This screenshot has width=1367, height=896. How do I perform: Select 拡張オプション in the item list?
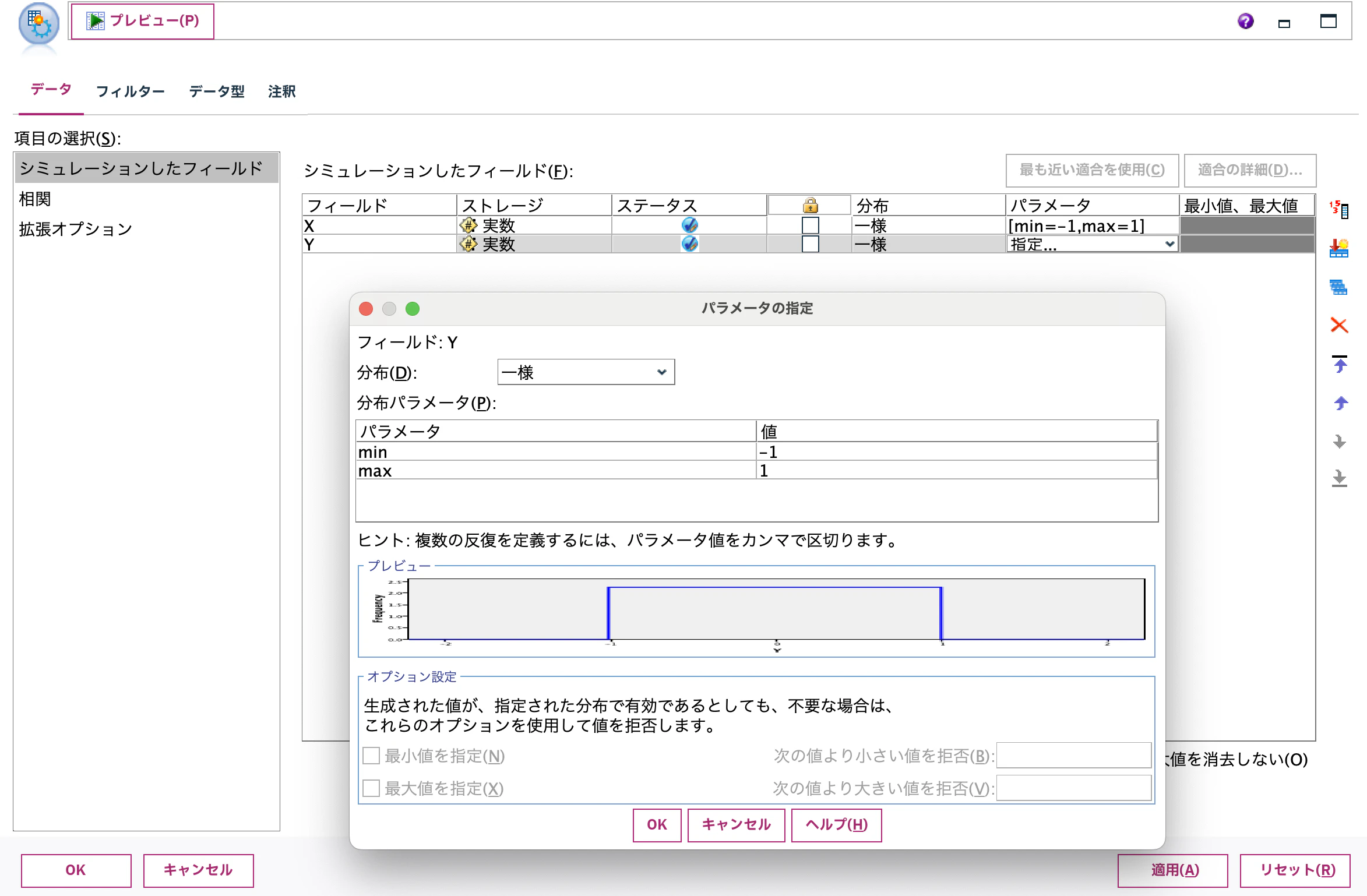146,229
